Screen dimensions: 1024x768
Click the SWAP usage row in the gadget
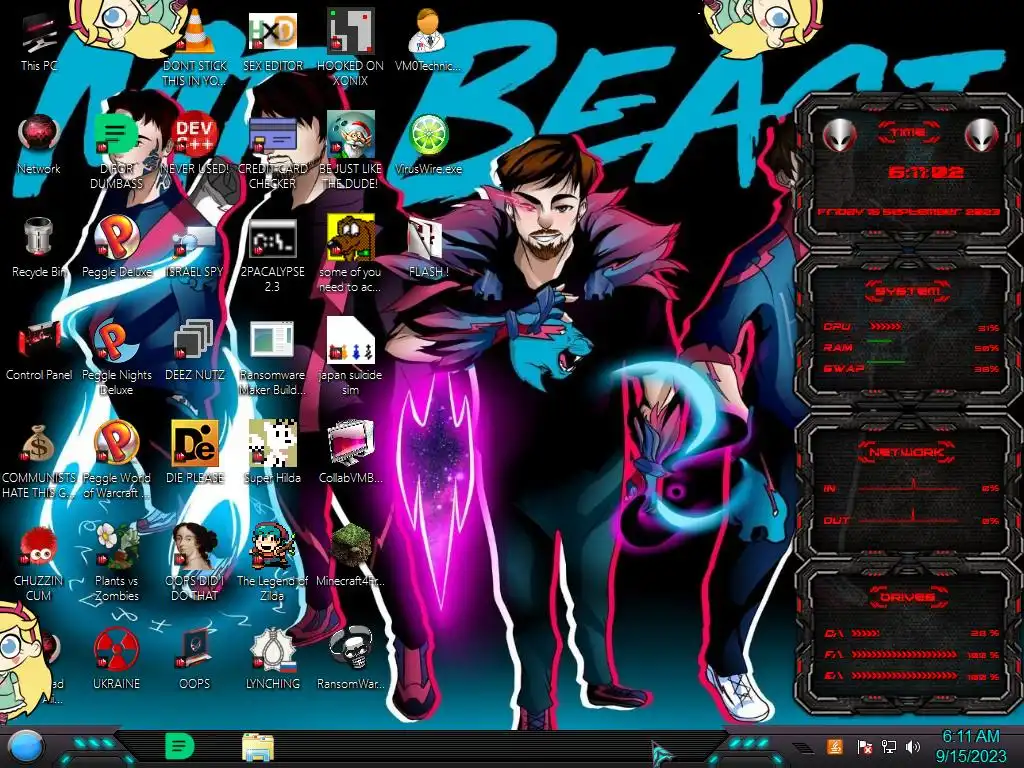[x=911, y=368]
